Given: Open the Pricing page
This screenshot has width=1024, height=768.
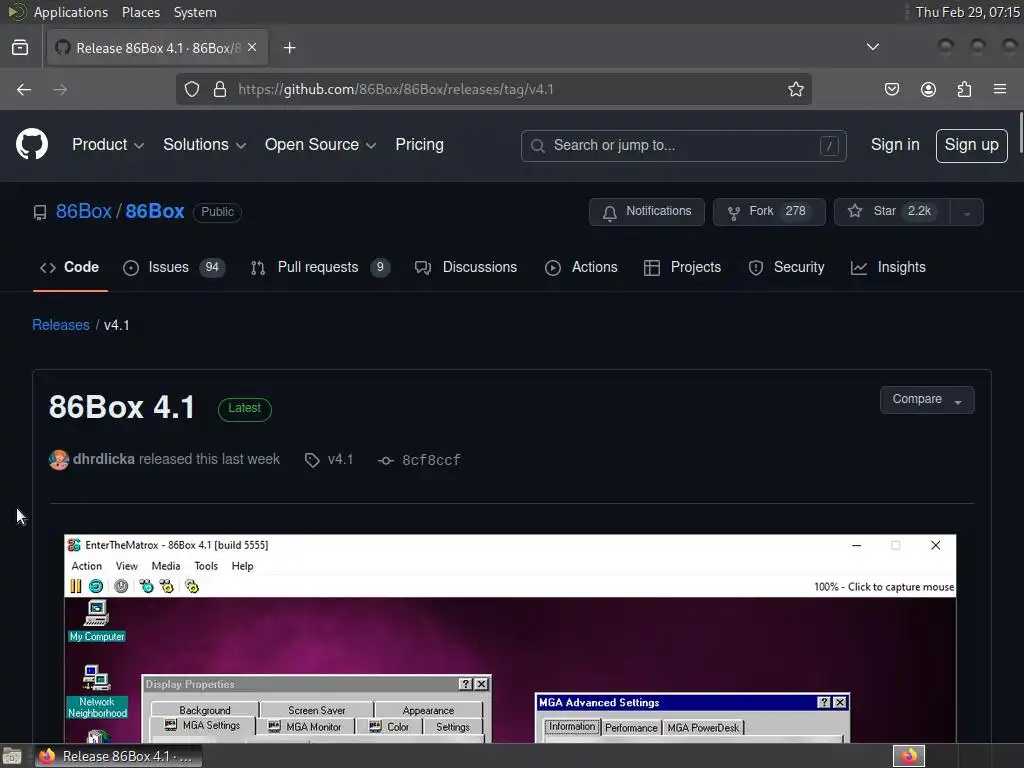Looking at the screenshot, I should point(419,144).
